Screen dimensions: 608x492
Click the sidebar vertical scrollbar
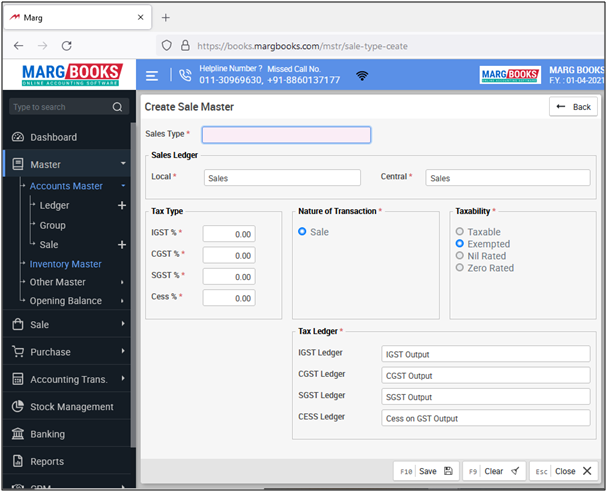133,285
